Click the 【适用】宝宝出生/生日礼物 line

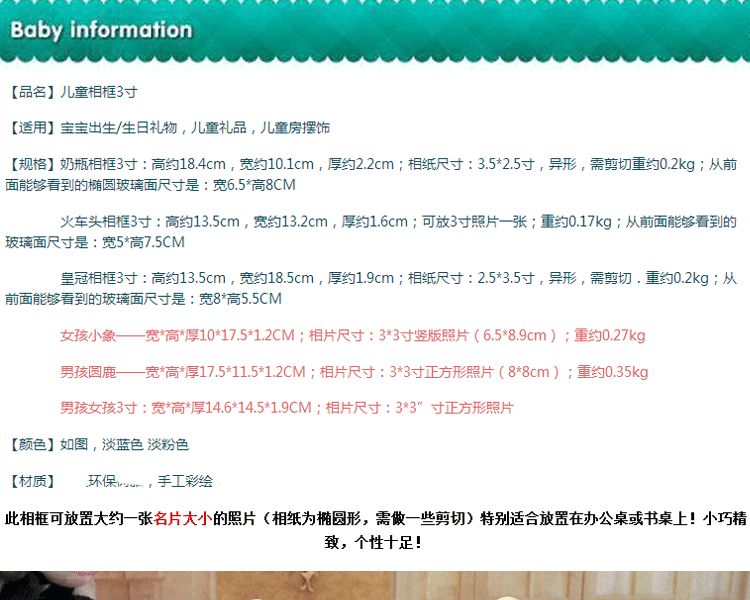(x=168, y=128)
